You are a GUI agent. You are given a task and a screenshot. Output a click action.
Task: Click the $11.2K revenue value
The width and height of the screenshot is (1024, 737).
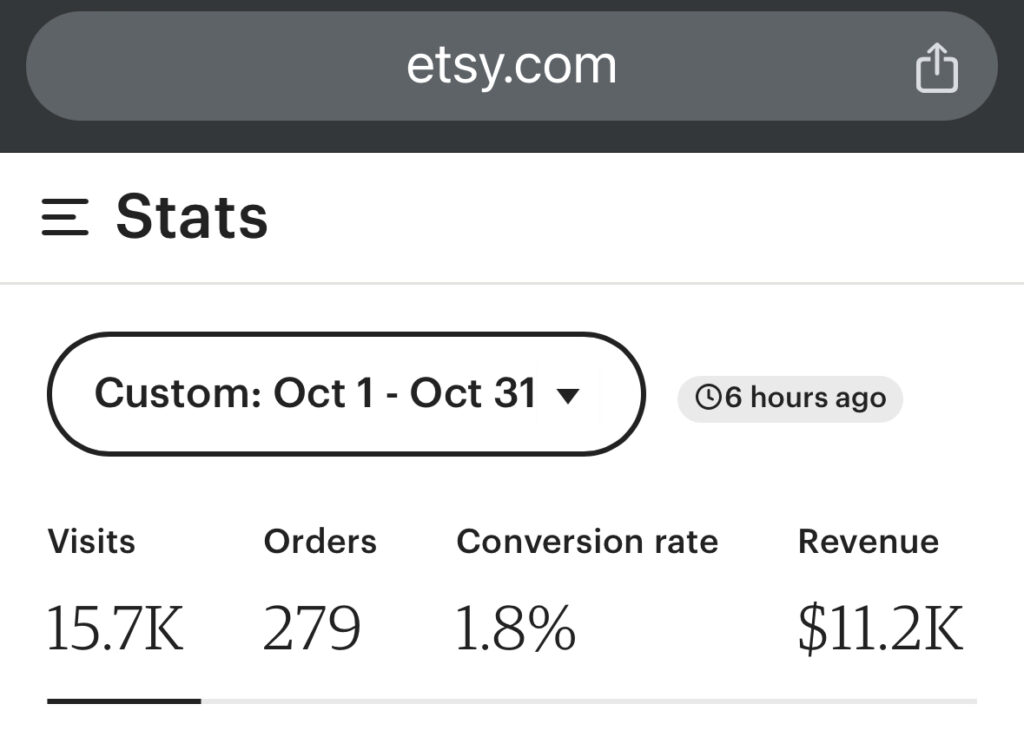[x=880, y=628]
